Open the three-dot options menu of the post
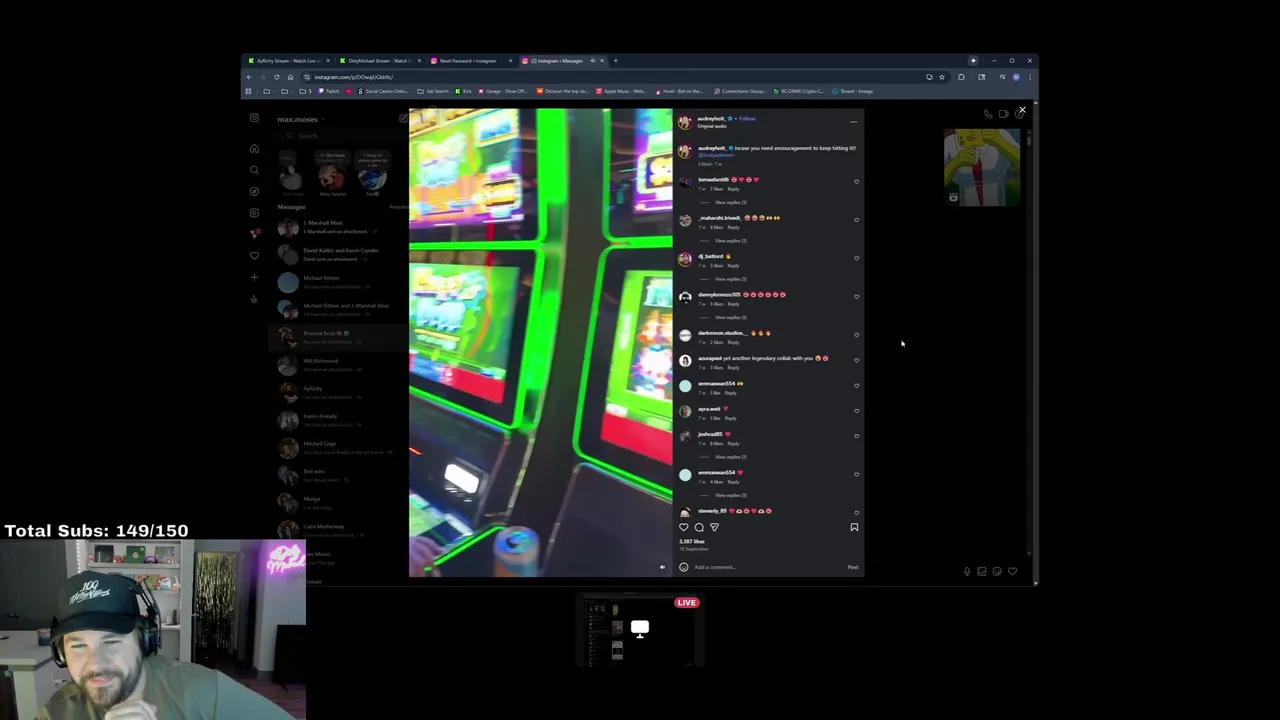The image size is (1280, 720). [x=853, y=122]
